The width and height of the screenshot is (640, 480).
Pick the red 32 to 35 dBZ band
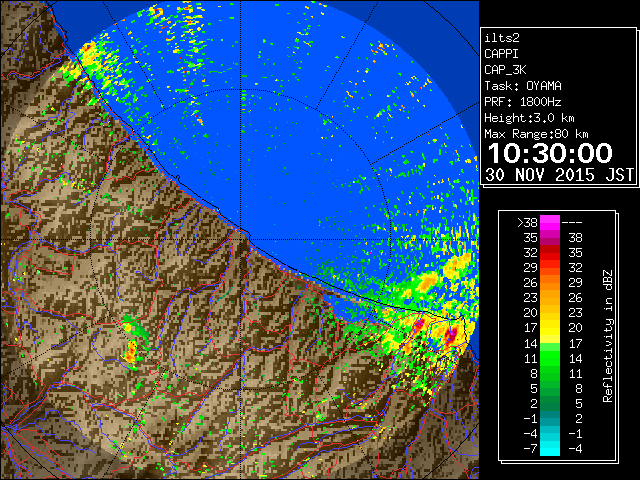coord(550,253)
